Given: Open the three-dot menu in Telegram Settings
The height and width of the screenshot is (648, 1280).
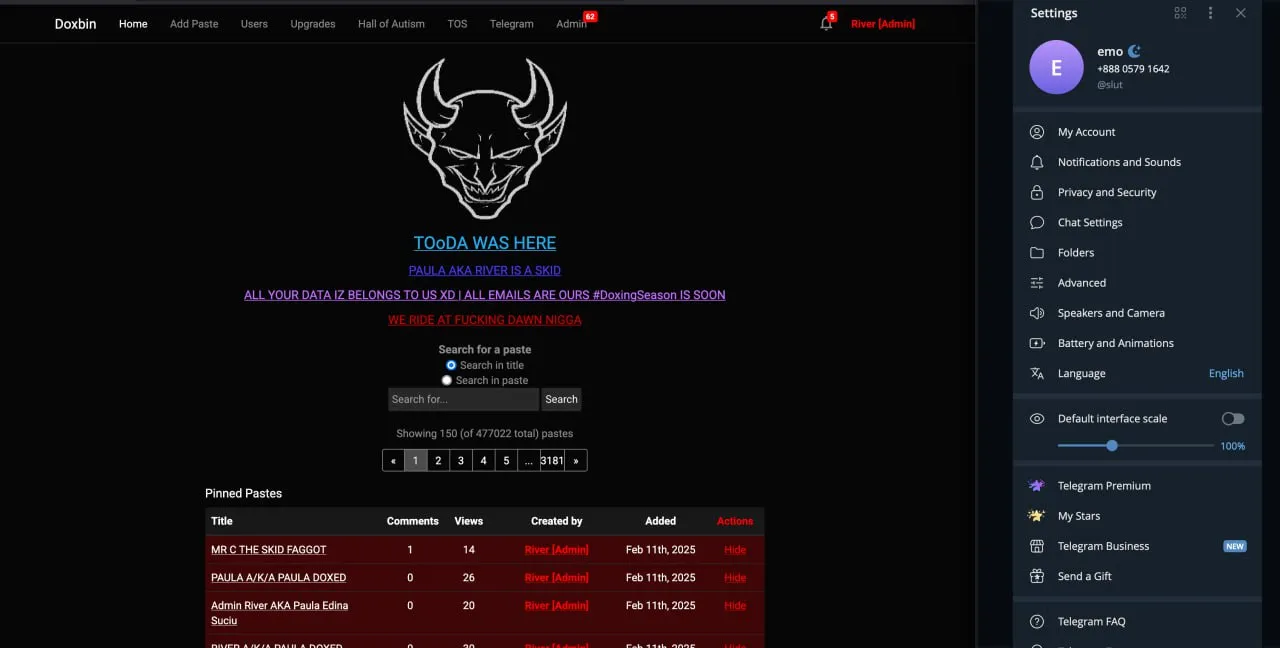Looking at the screenshot, I should pos(1210,13).
